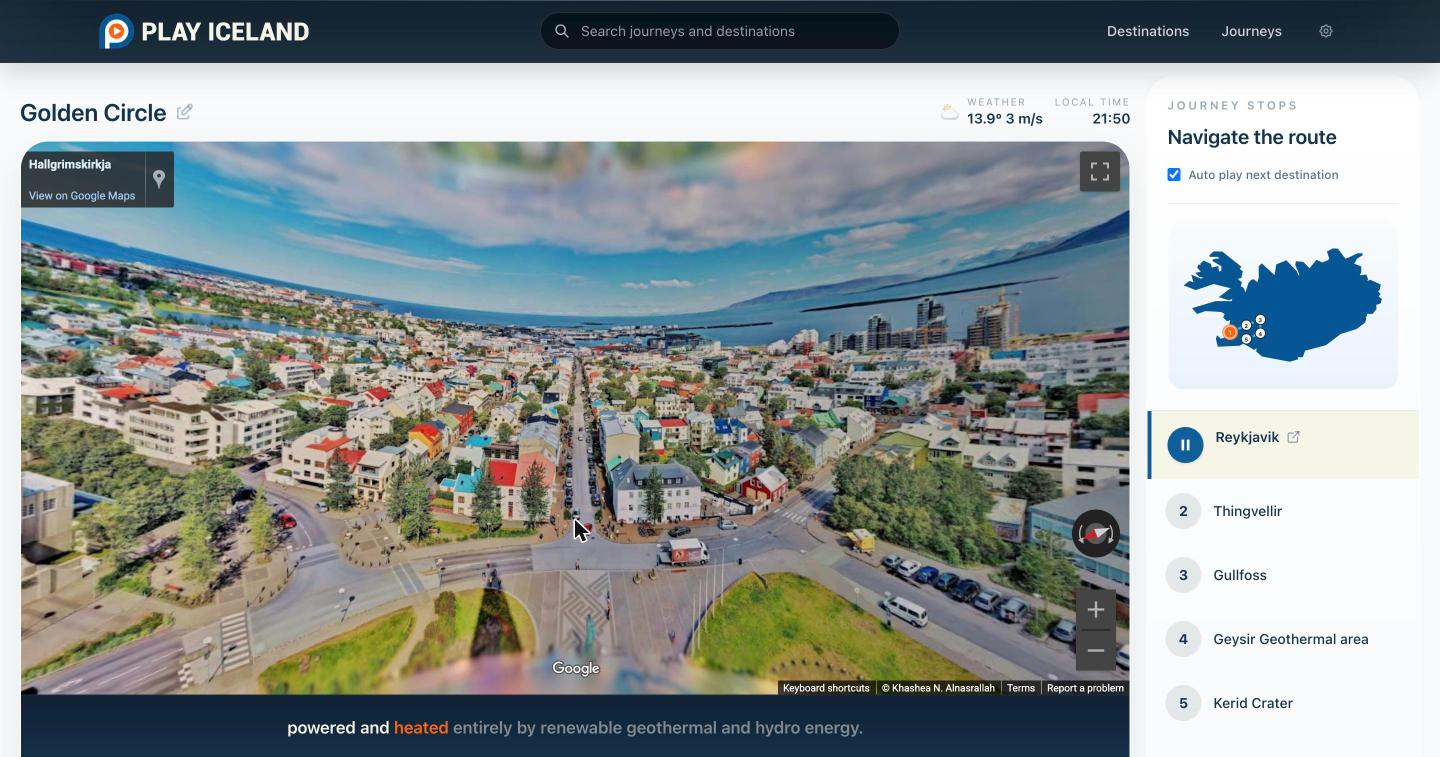Click the search magnifier icon
Image resolution: width=1440 pixels, height=757 pixels.
click(x=562, y=31)
